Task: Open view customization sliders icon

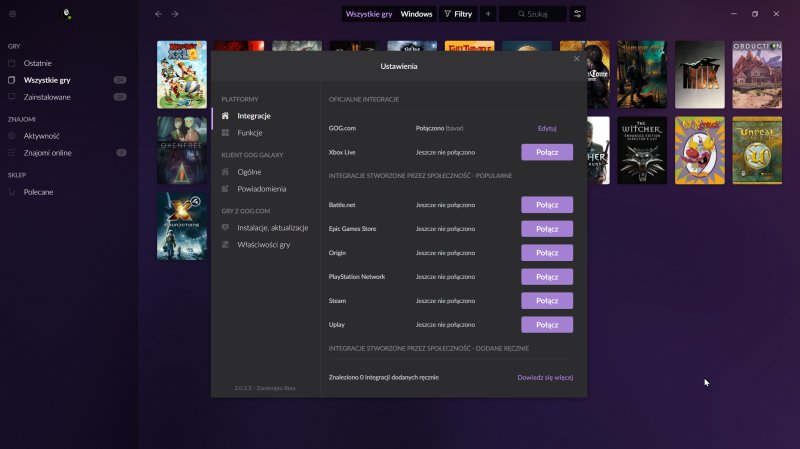Action: tap(577, 14)
